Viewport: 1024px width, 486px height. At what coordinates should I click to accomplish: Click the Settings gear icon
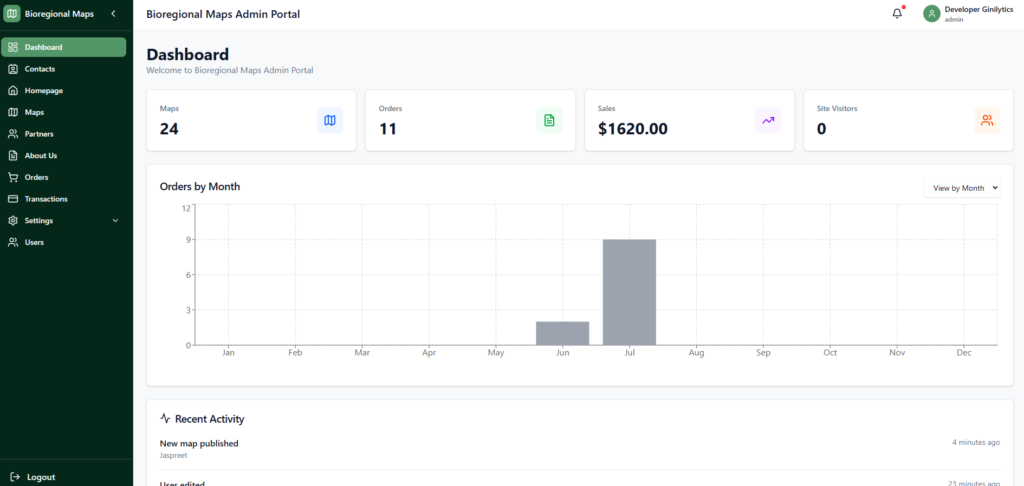click(x=13, y=220)
